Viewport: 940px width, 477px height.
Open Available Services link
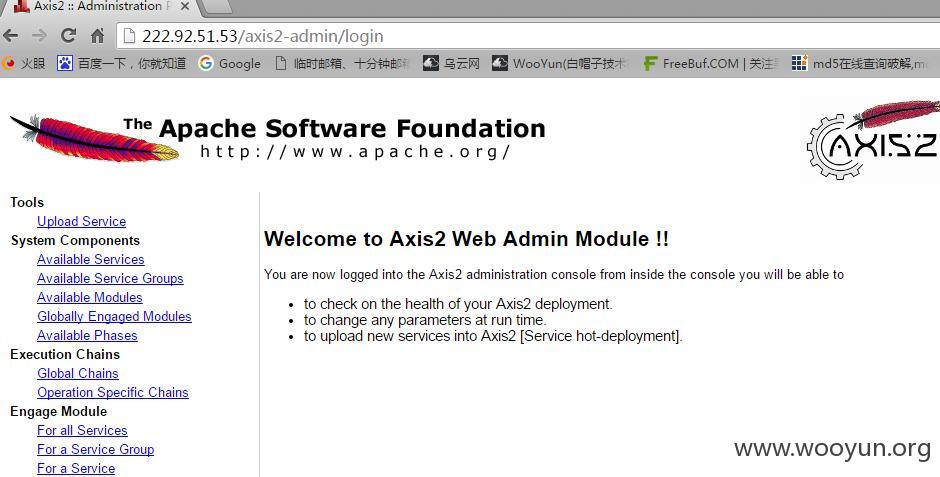coord(91,259)
